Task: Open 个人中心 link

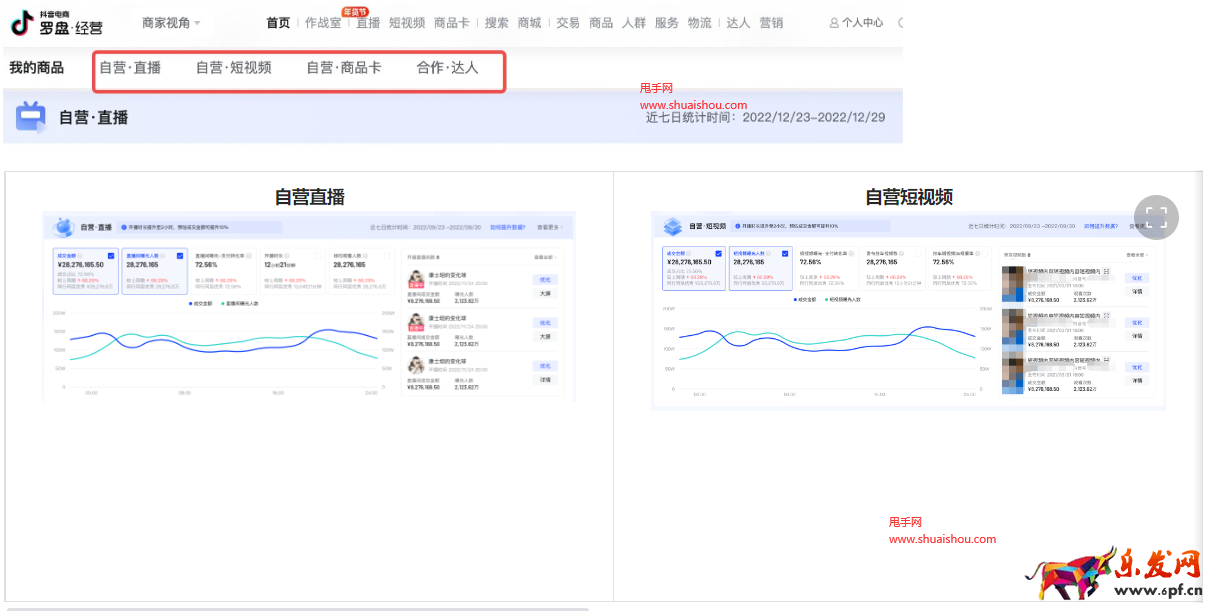Action: click(862, 22)
